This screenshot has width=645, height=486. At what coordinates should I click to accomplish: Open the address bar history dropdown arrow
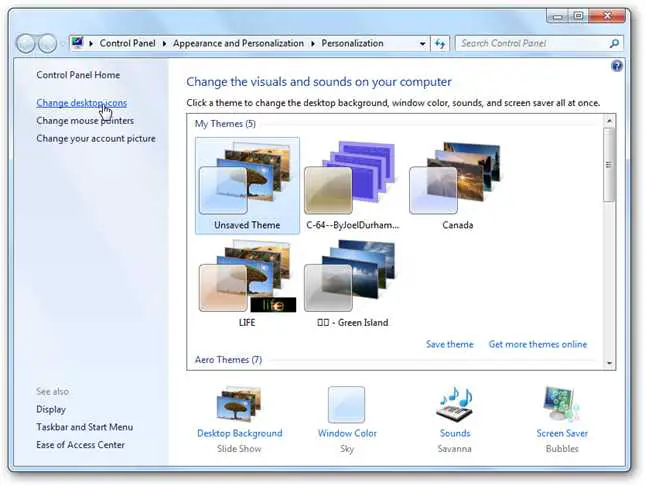422,44
